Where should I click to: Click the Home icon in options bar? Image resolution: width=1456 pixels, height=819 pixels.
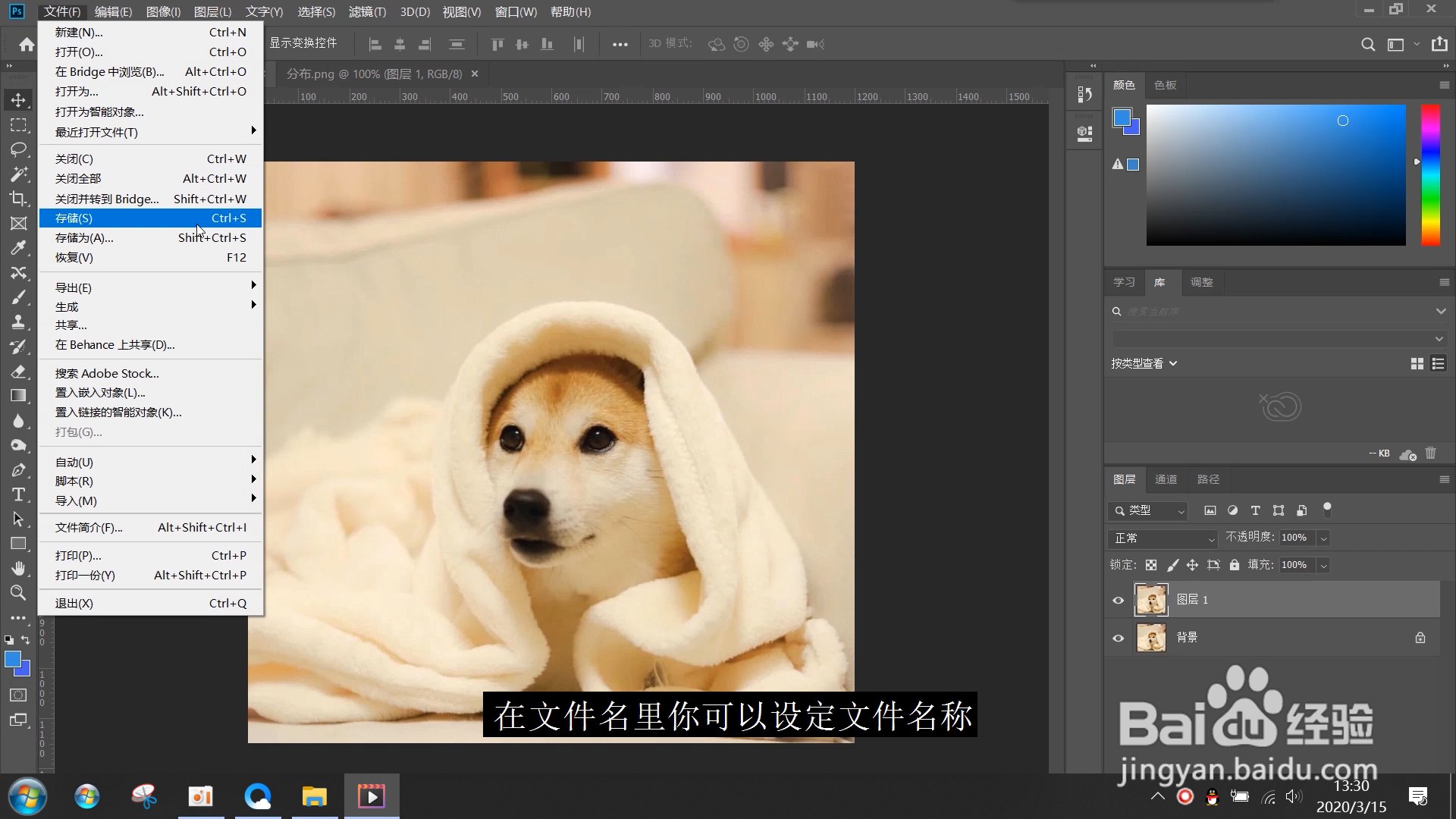pos(27,44)
